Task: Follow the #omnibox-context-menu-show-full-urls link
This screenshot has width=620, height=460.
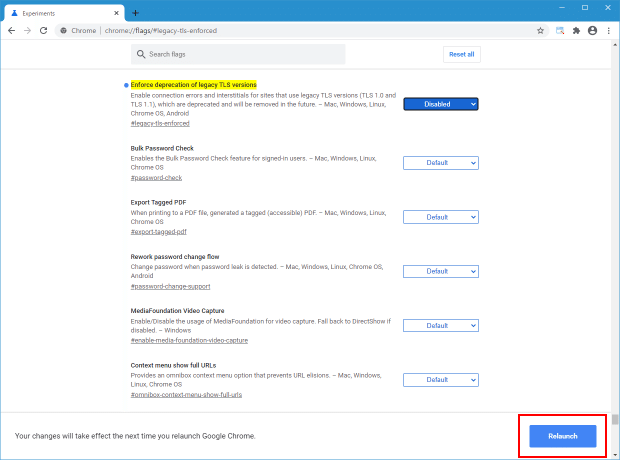Action: (x=186, y=395)
